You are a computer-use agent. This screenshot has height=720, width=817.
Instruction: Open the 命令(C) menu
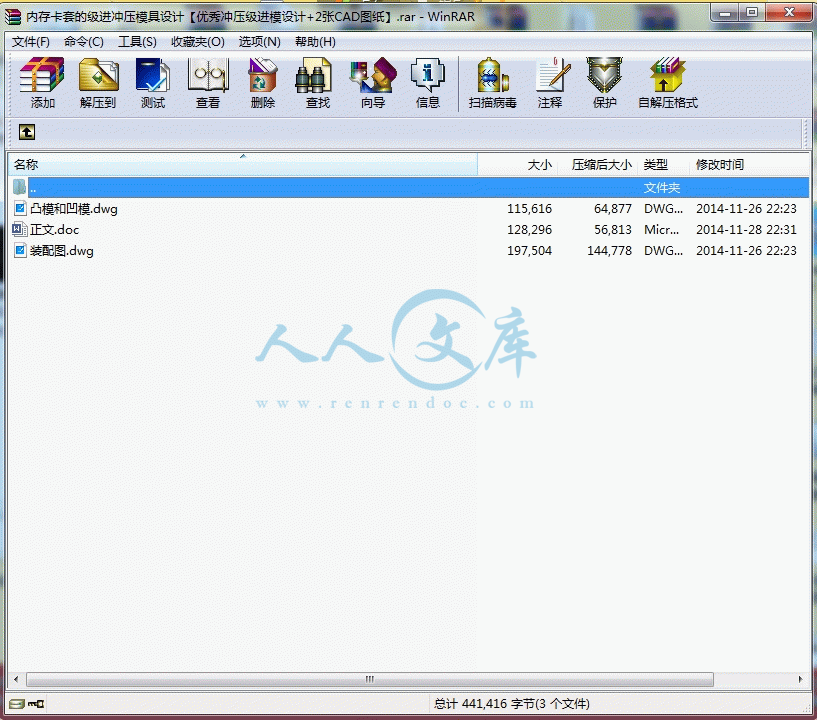(x=84, y=42)
